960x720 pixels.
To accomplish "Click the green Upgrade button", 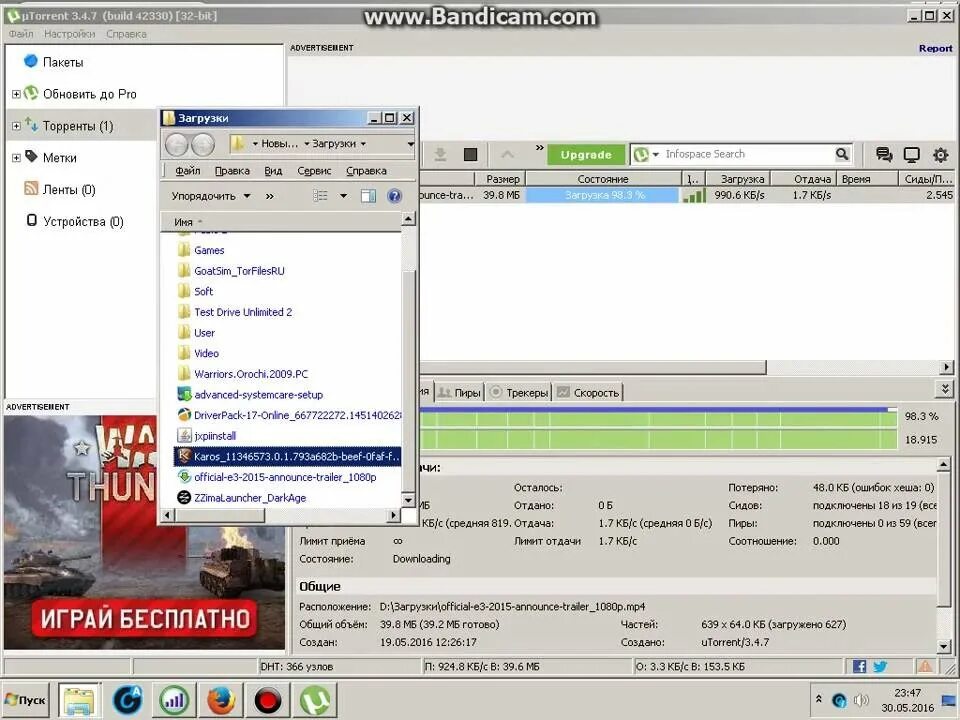I will click(x=586, y=154).
